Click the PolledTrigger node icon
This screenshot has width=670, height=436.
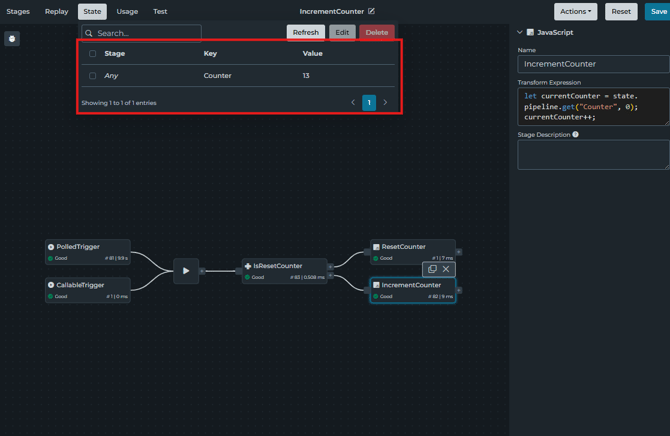coord(51,247)
